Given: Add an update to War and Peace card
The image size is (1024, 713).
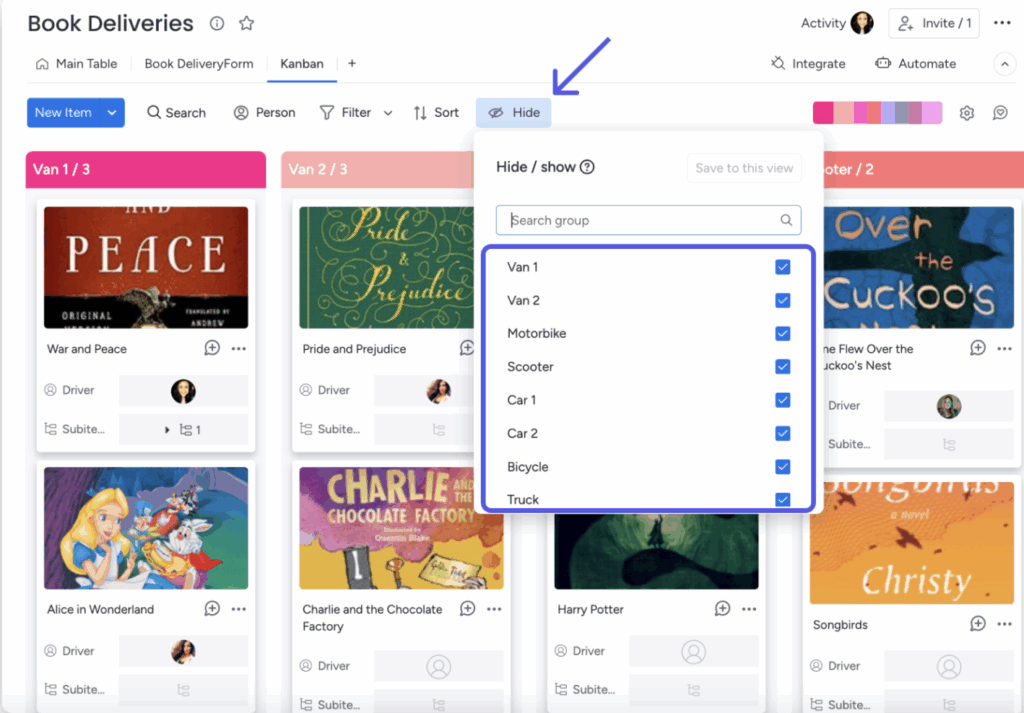Looking at the screenshot, I should click(x=212, y=348).
